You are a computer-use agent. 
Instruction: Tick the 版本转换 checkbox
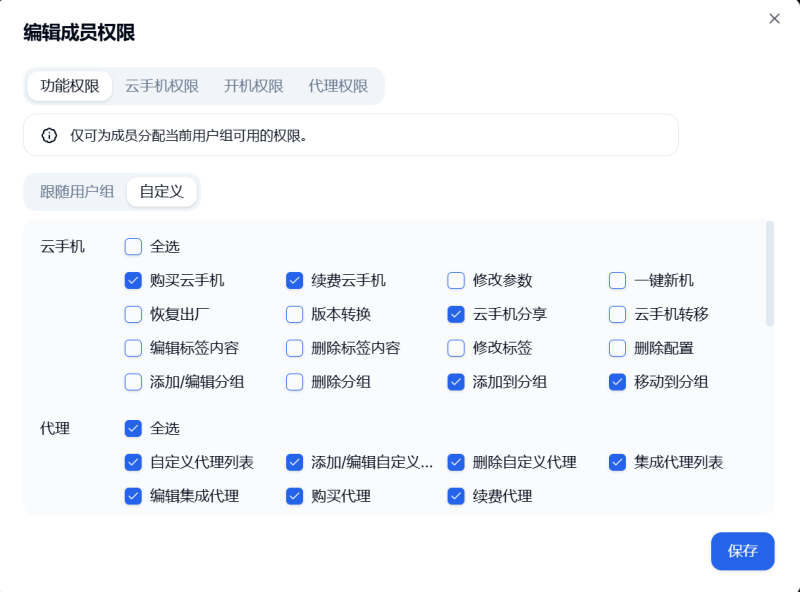(294, 314)
